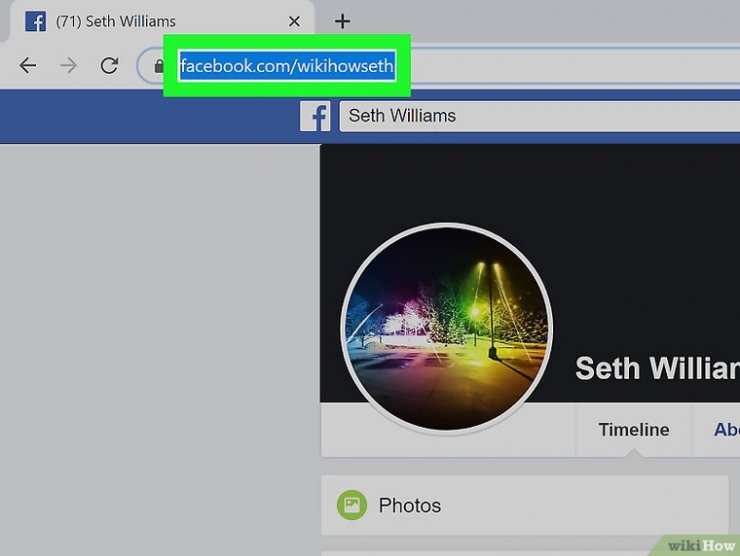Switch to the Timeline tab
Viewport: 740px width, 556px height.
pos(633,430)
